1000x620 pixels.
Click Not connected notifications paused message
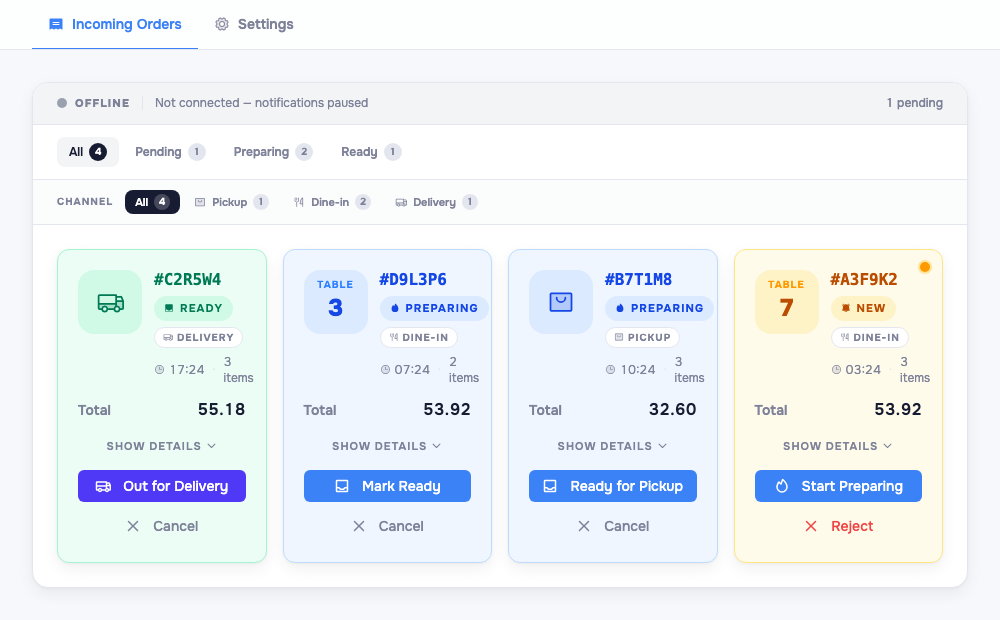(261, 103)
